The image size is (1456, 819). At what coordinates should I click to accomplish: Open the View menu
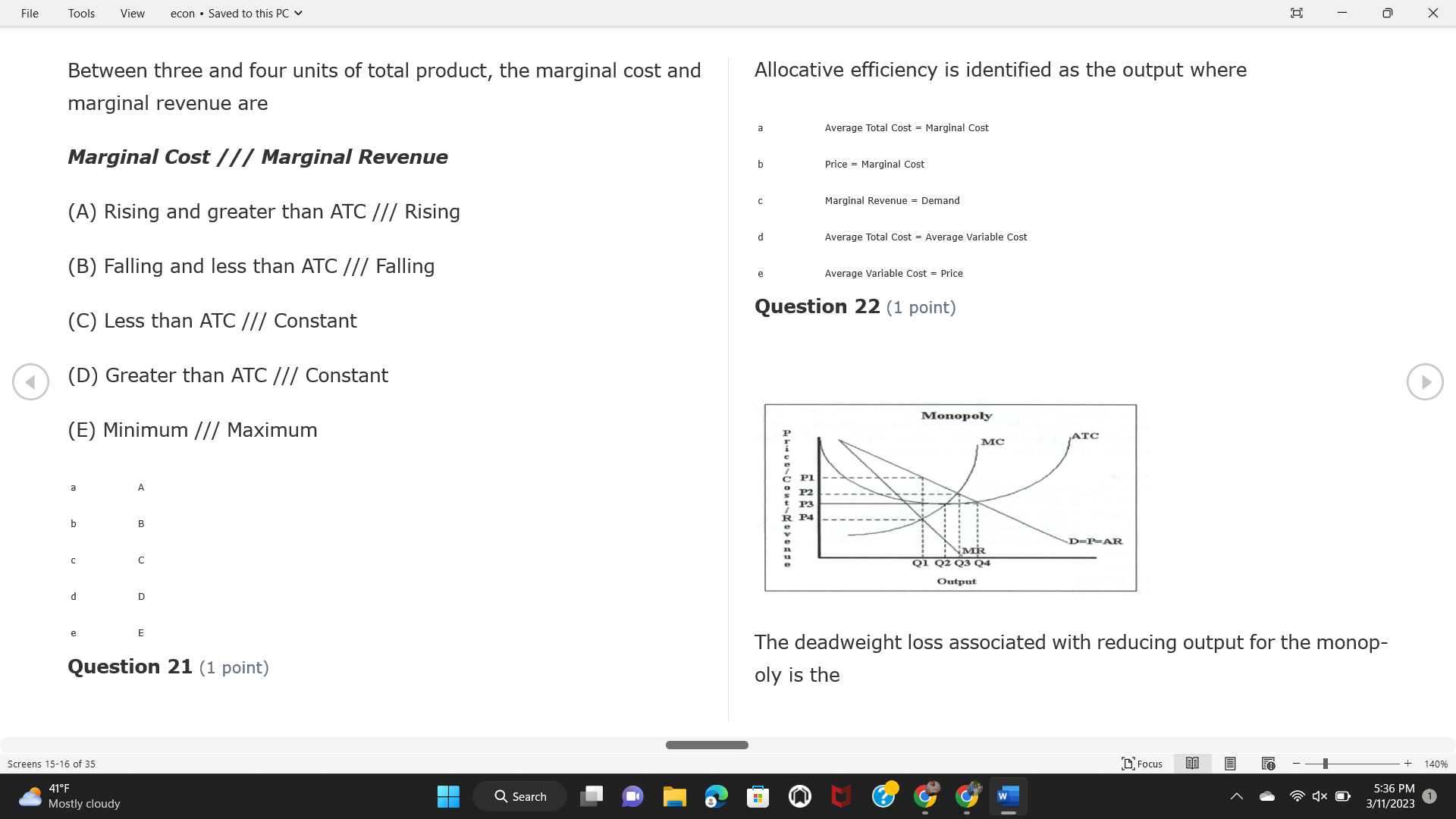(132, 13)
